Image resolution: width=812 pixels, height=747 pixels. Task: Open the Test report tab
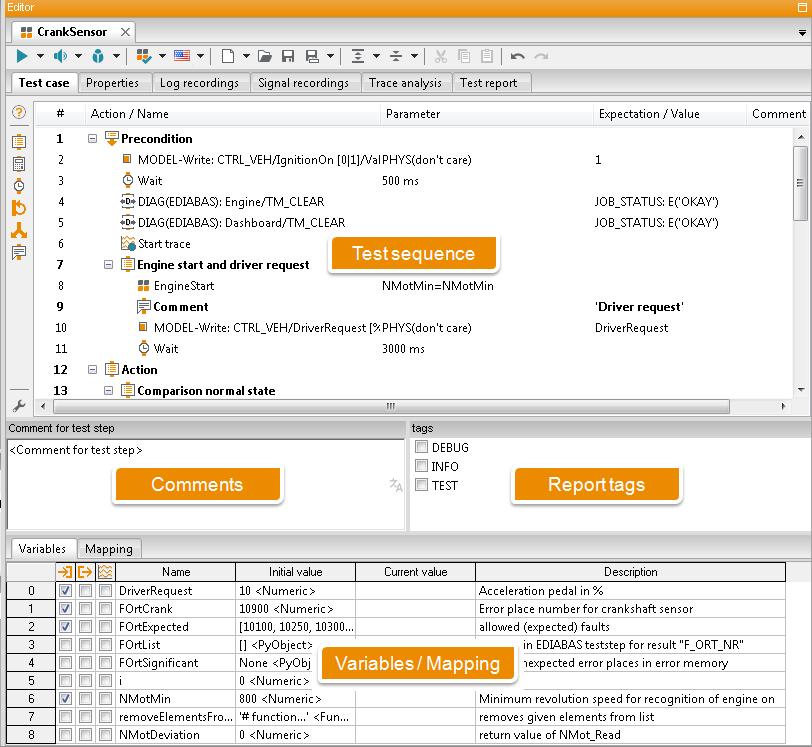click(488, 83)
